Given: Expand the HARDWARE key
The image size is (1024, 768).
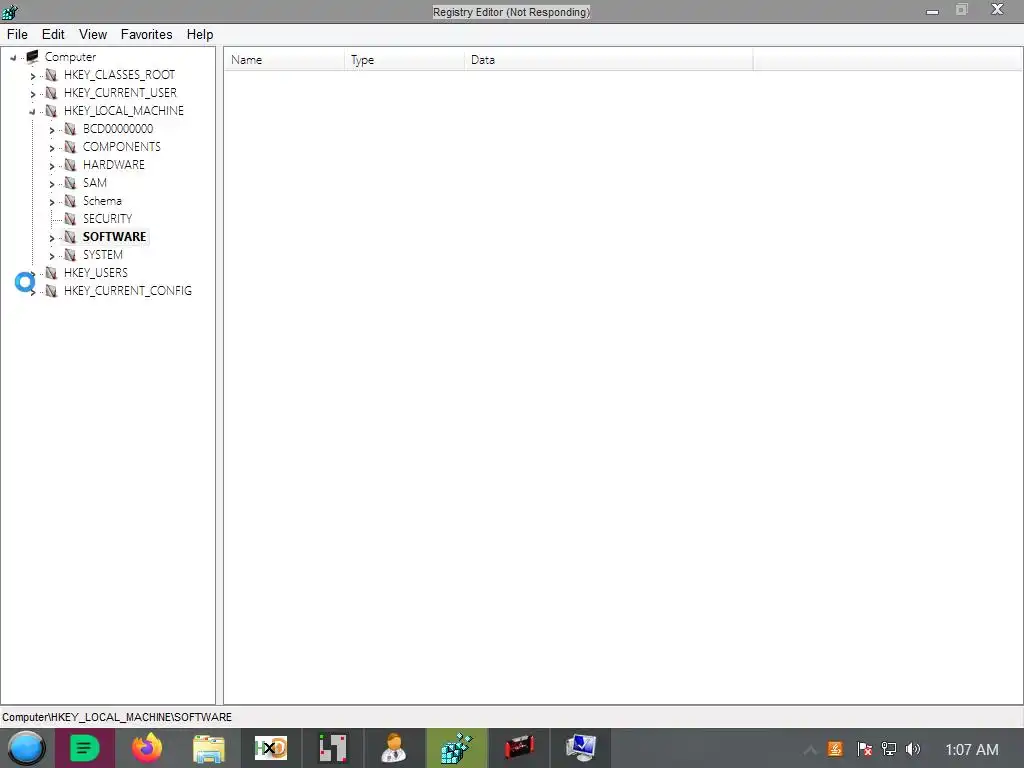Looking at the screenshot, I should click(52, 166).
